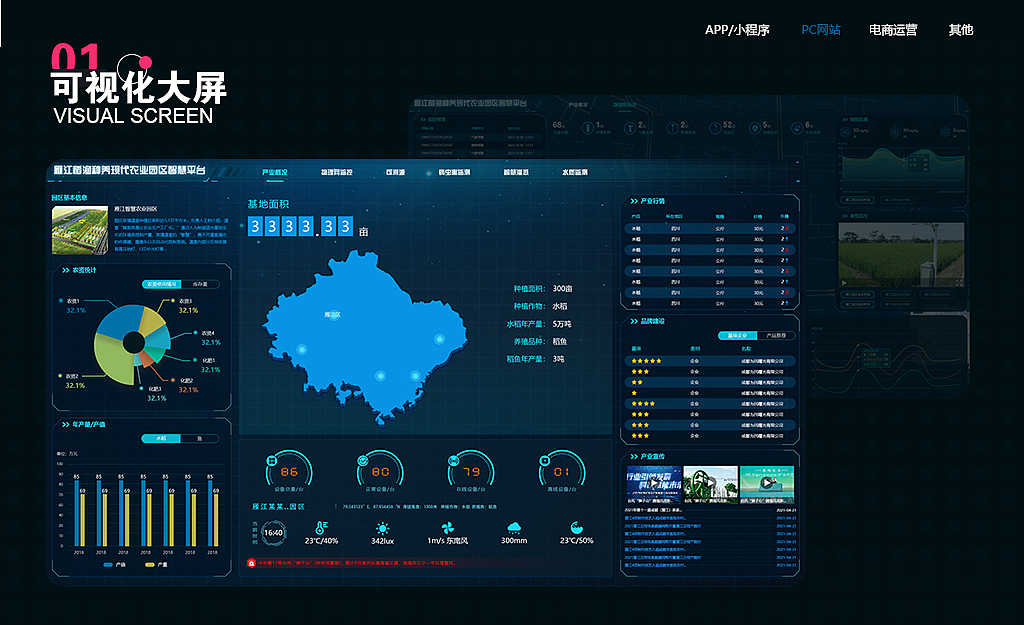Click circular icon beside 52 in background window
The image size is (1024, 625).
(715, 128)
